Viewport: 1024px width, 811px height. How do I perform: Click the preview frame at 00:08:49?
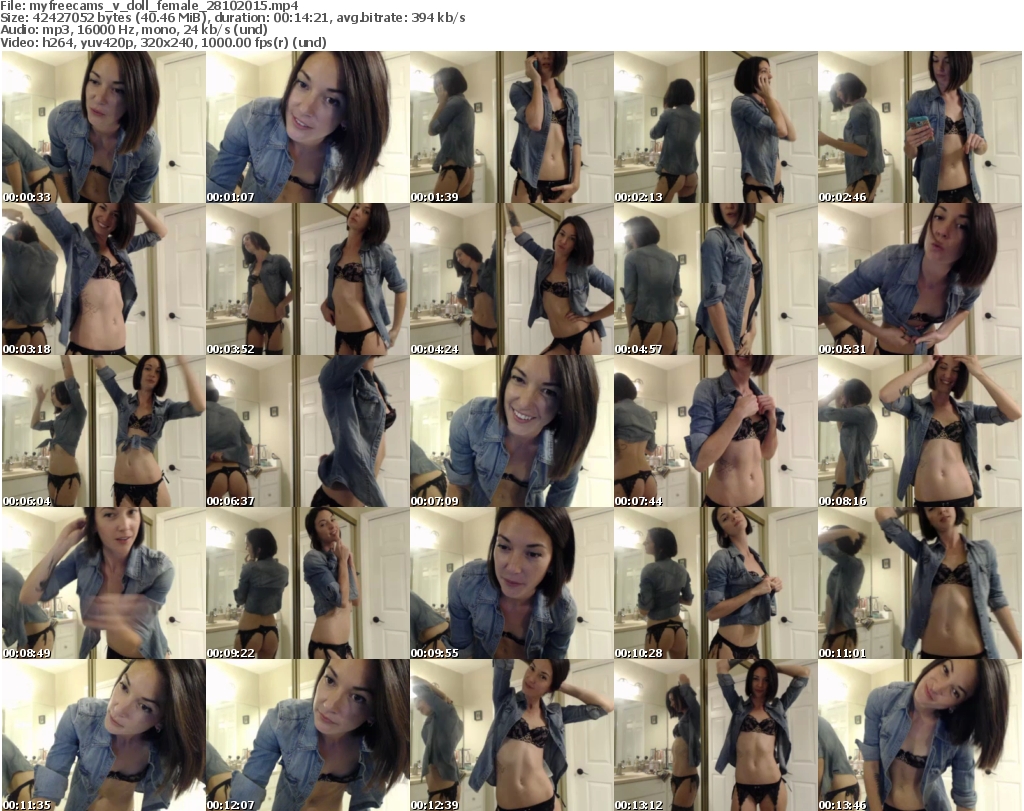(x=104, y=584)
